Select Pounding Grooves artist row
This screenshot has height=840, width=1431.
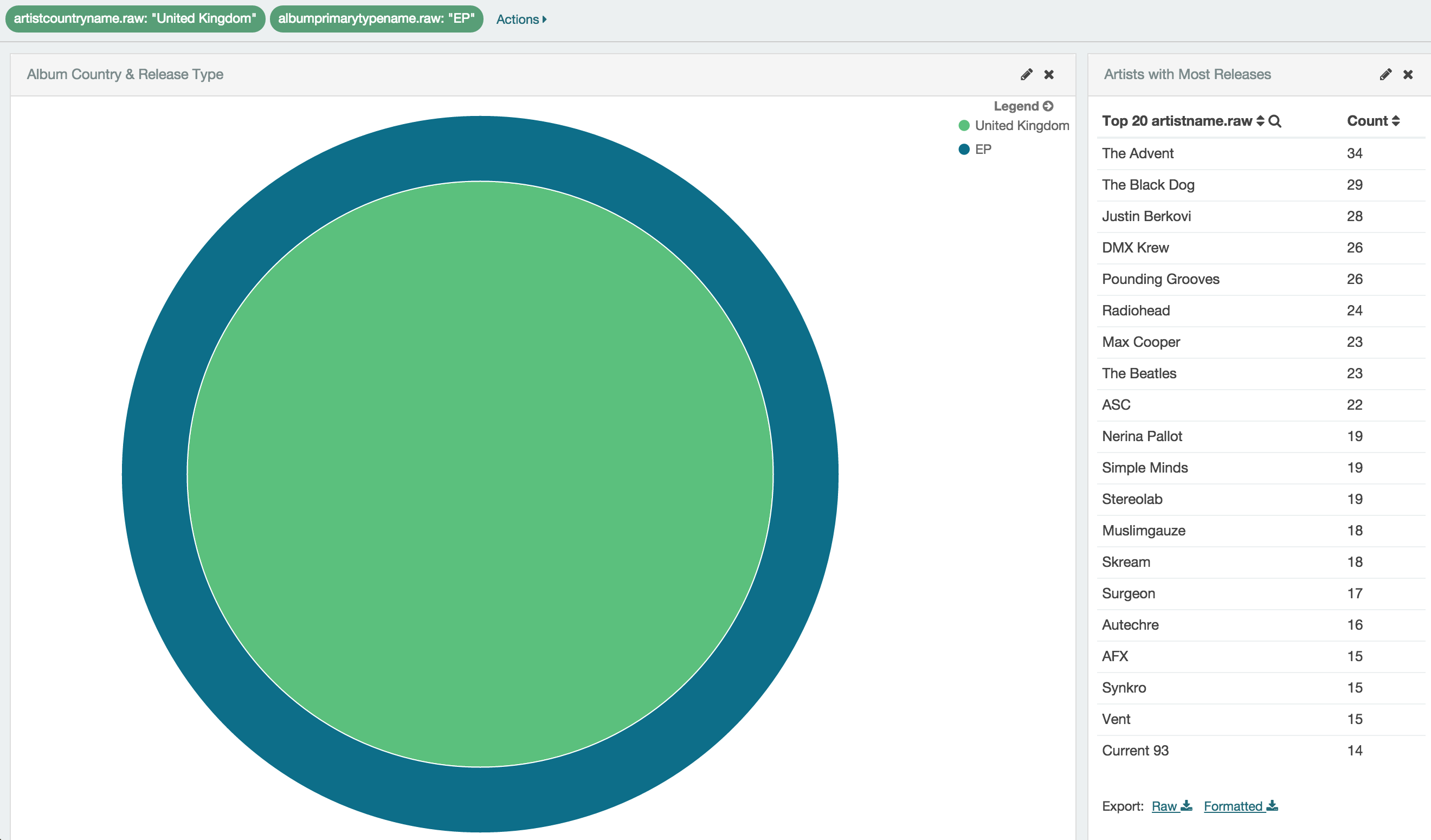point(1261,279)
